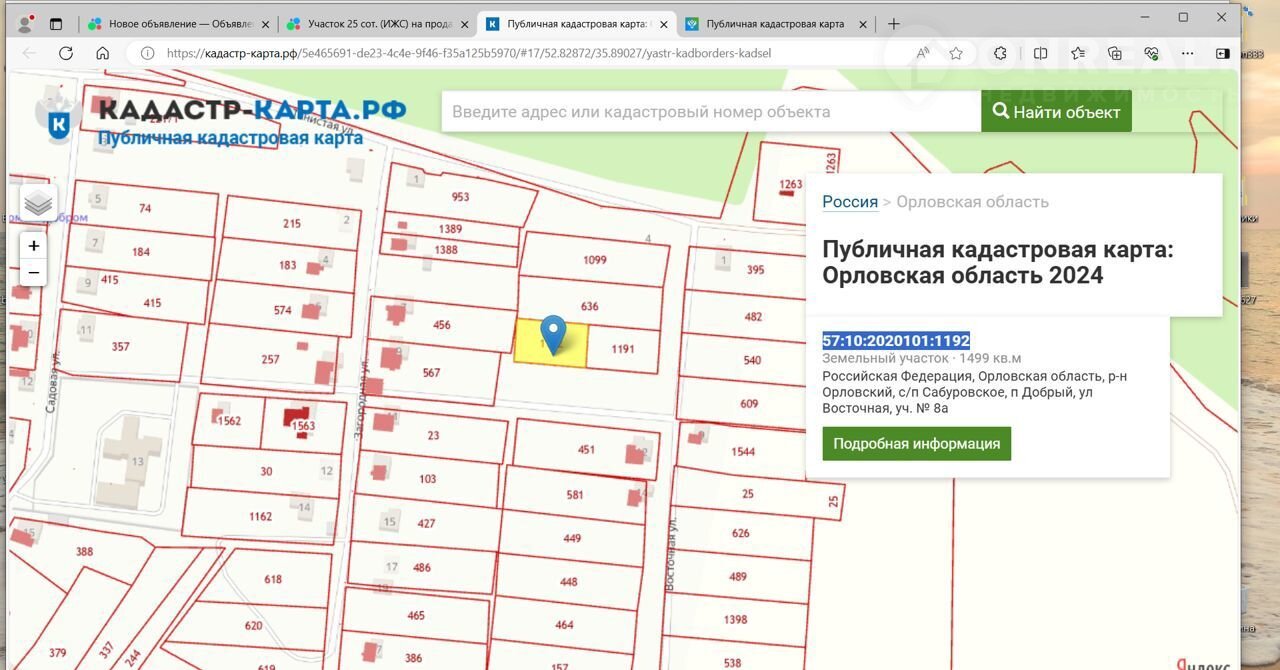Open the favorites list panel
Viewport: 1280px width, 670px height.
tap(1077, 54)
